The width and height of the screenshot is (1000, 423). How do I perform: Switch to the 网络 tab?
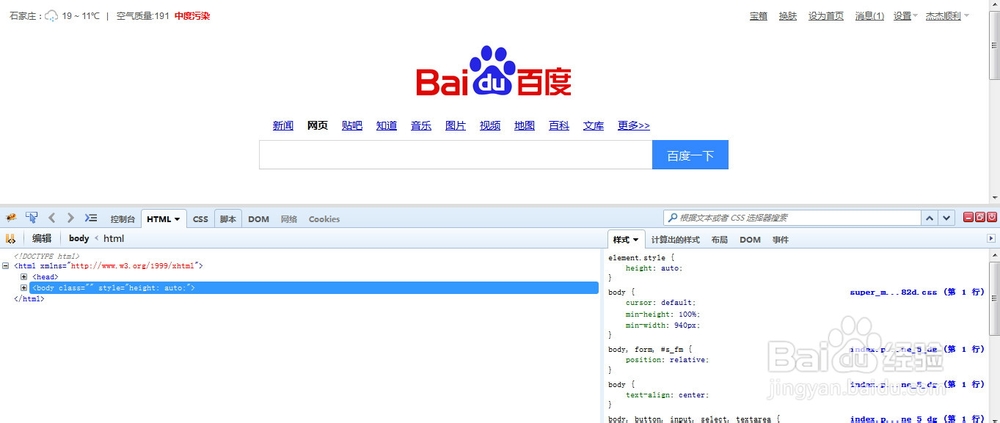pos(289,219)
